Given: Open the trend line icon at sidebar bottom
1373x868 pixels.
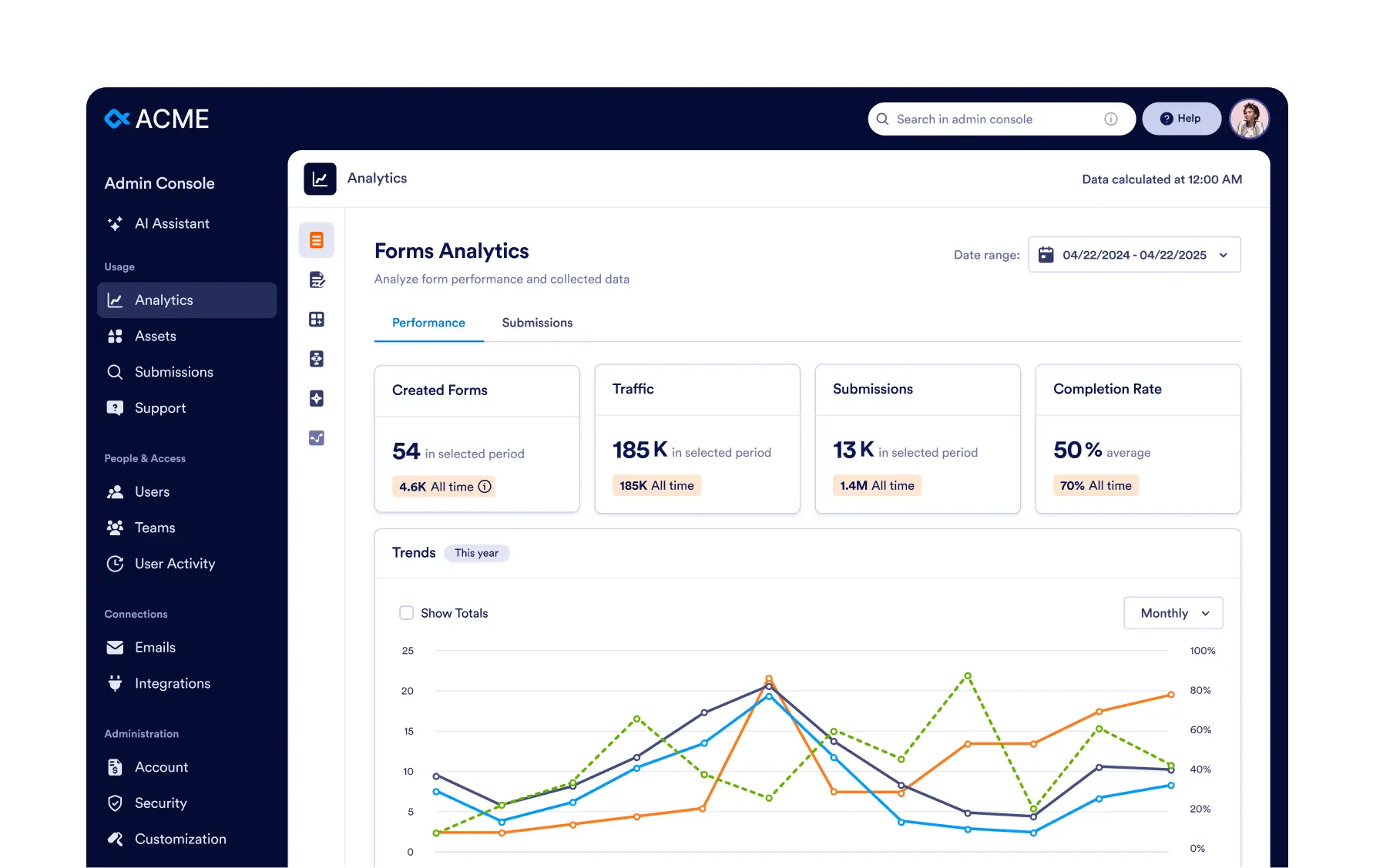Looking at the screenshot, I should coord(317,437).
